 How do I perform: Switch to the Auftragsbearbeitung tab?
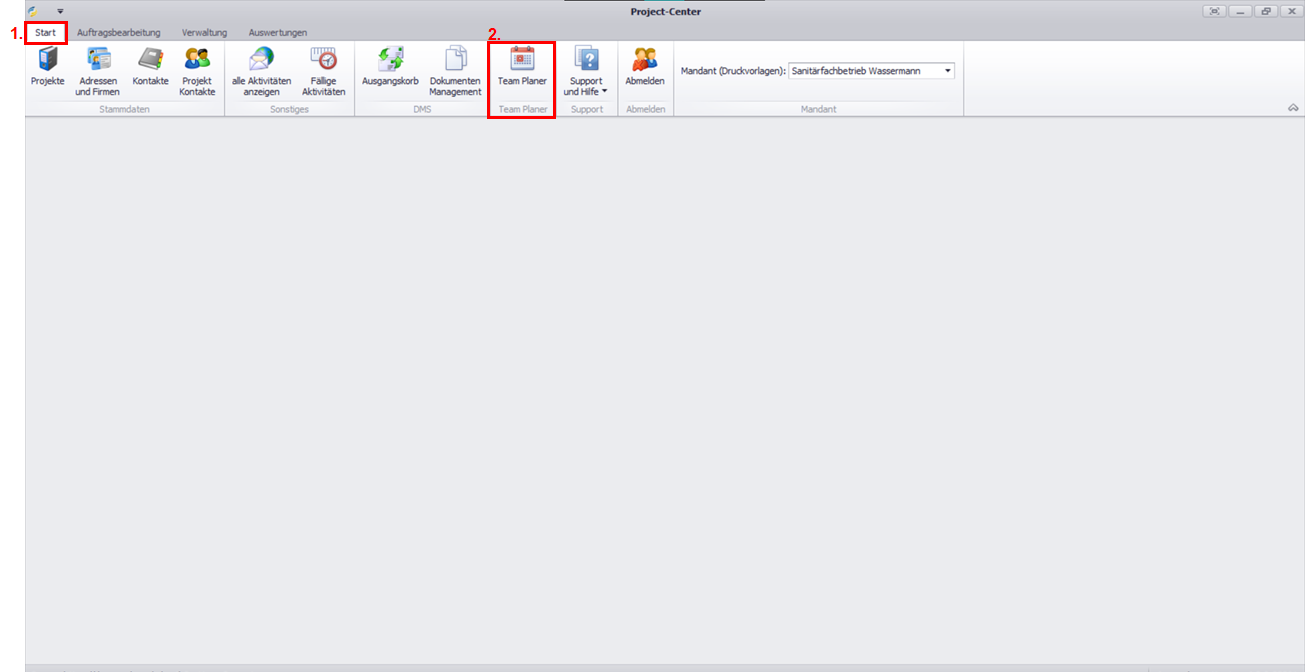[x=118, y=33]
